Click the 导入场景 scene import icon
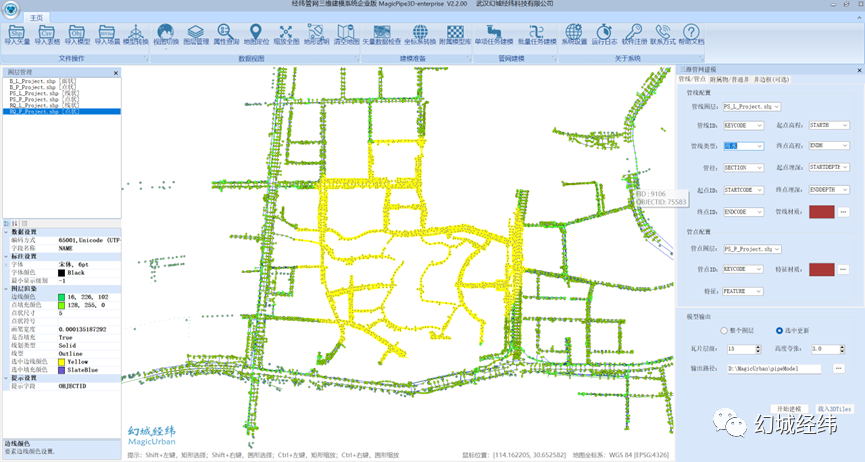Screen dimensions: 865x462 point(106,34)
